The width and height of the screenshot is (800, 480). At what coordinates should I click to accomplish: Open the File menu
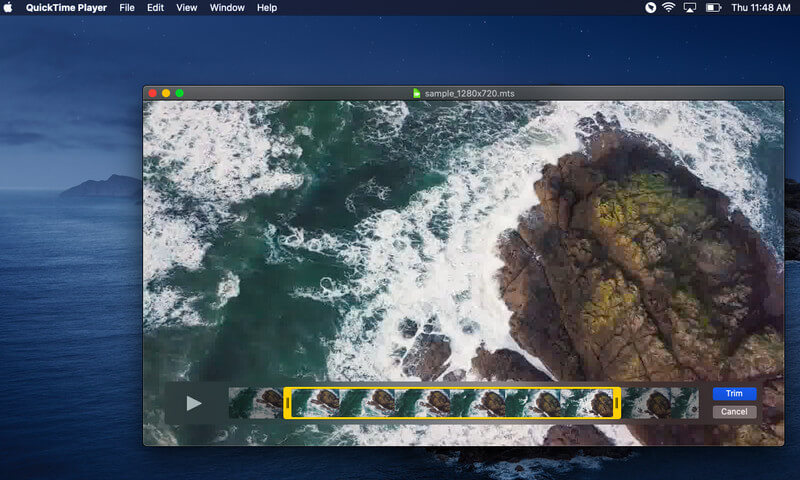click(127, 8)
